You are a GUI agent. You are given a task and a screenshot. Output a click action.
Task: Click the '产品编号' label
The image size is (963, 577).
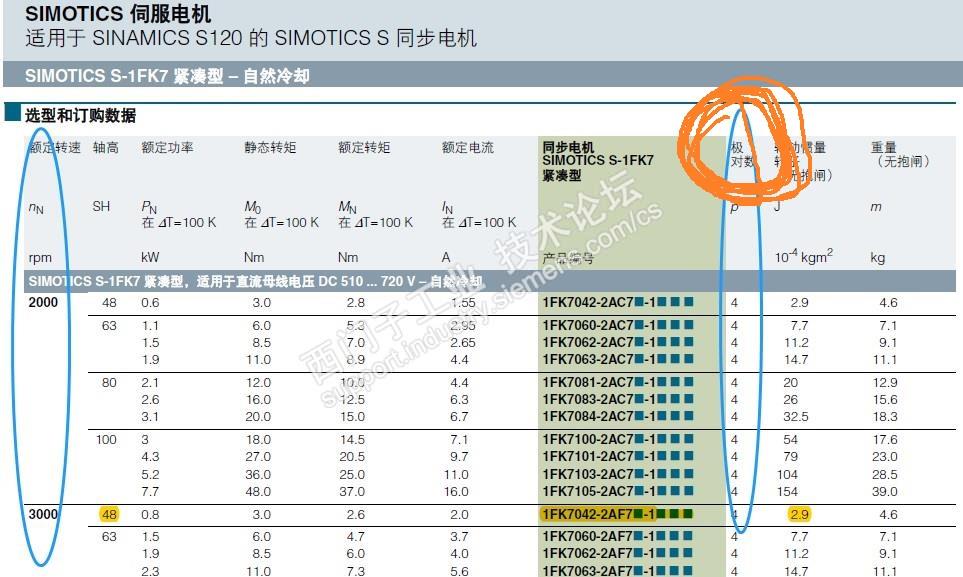pyautogui.click(x=567, y=258)
